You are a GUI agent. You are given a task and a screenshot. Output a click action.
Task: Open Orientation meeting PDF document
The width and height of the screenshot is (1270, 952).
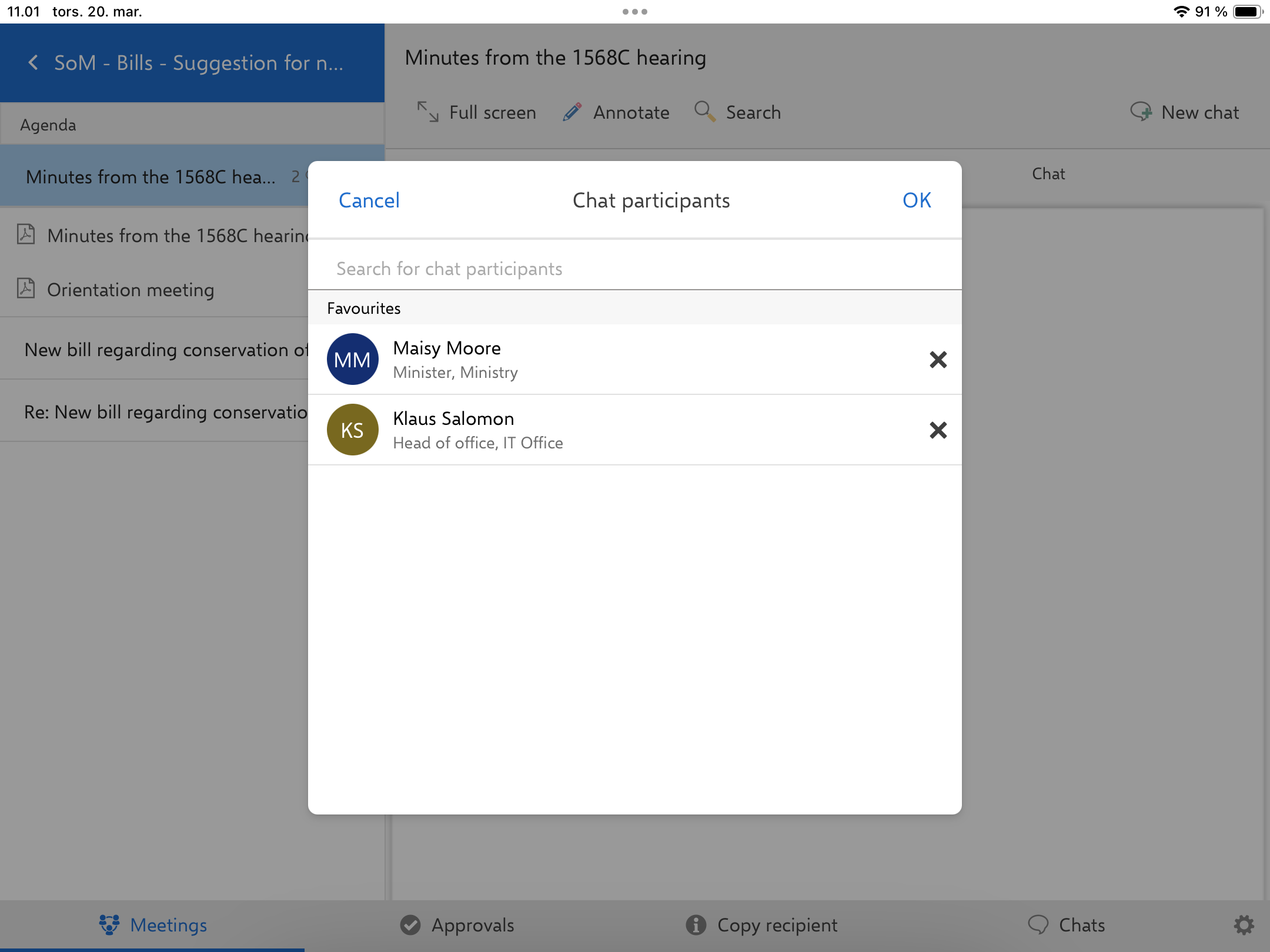click(x=131, y=290)
